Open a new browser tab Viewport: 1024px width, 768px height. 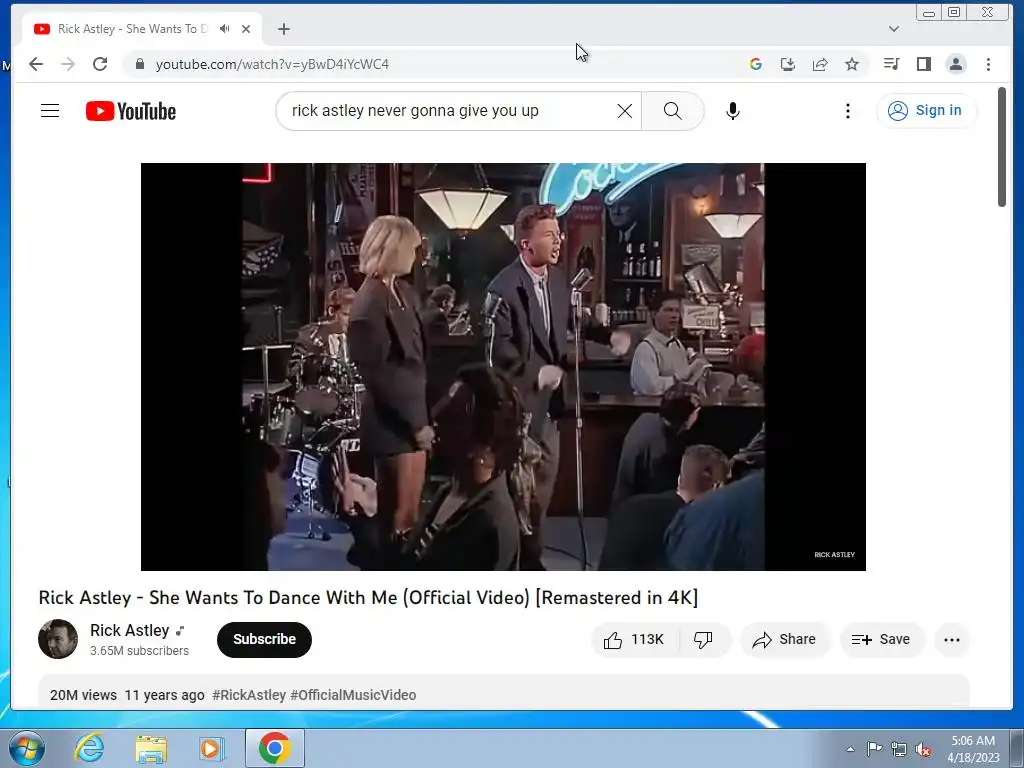[283, 29]
